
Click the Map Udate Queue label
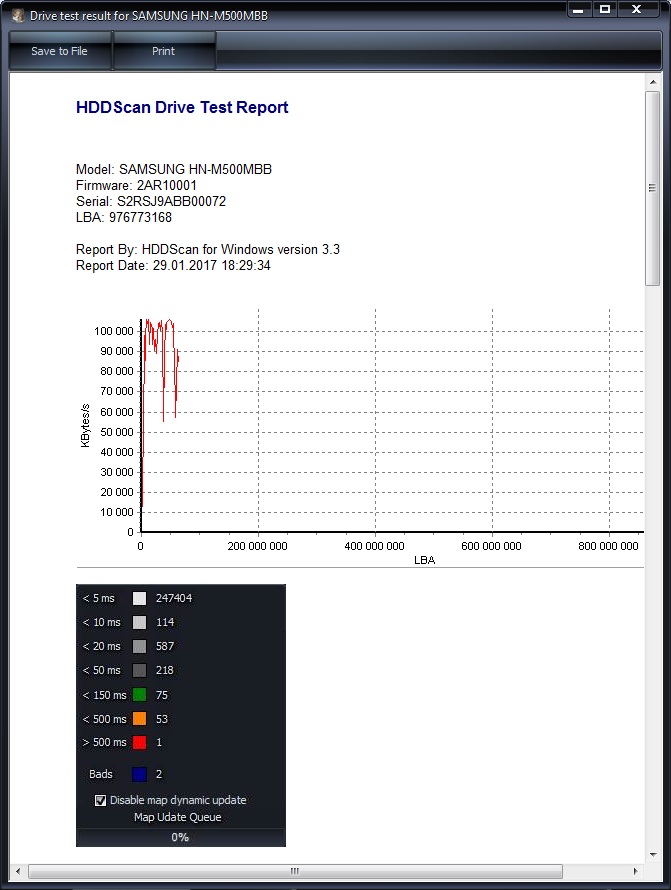point(178,817)
